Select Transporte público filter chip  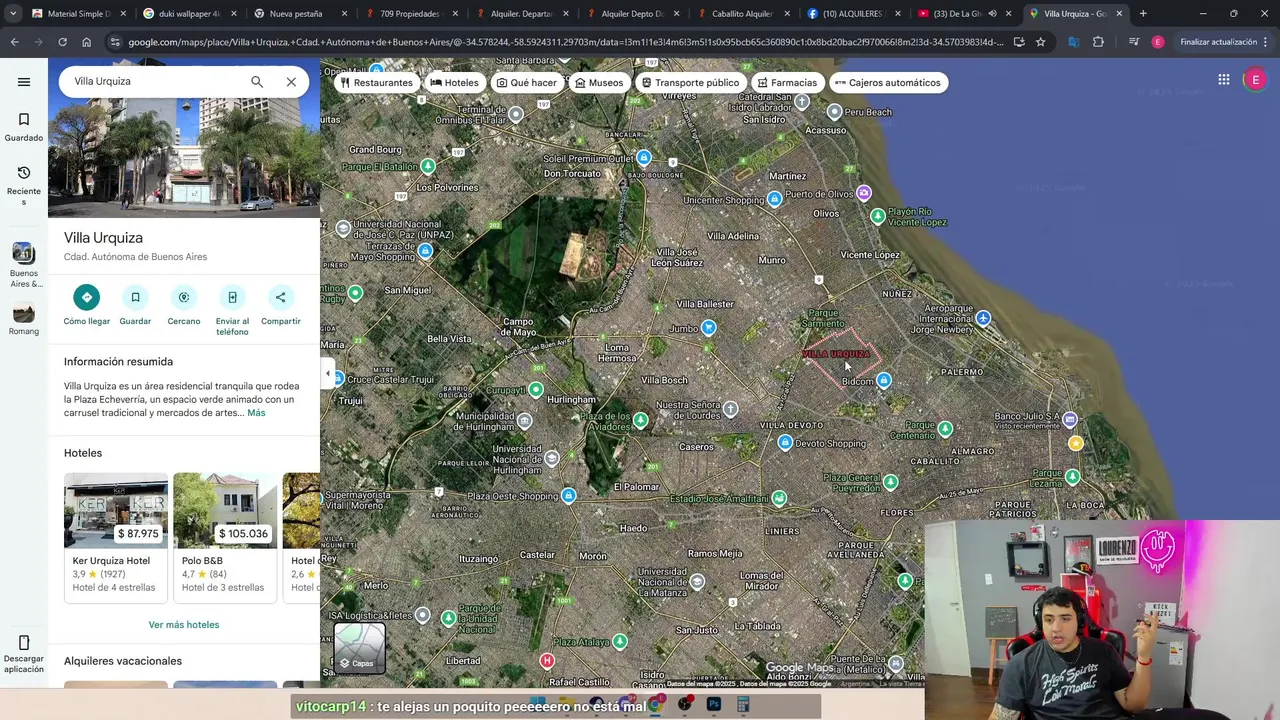[x=690, y=83]
